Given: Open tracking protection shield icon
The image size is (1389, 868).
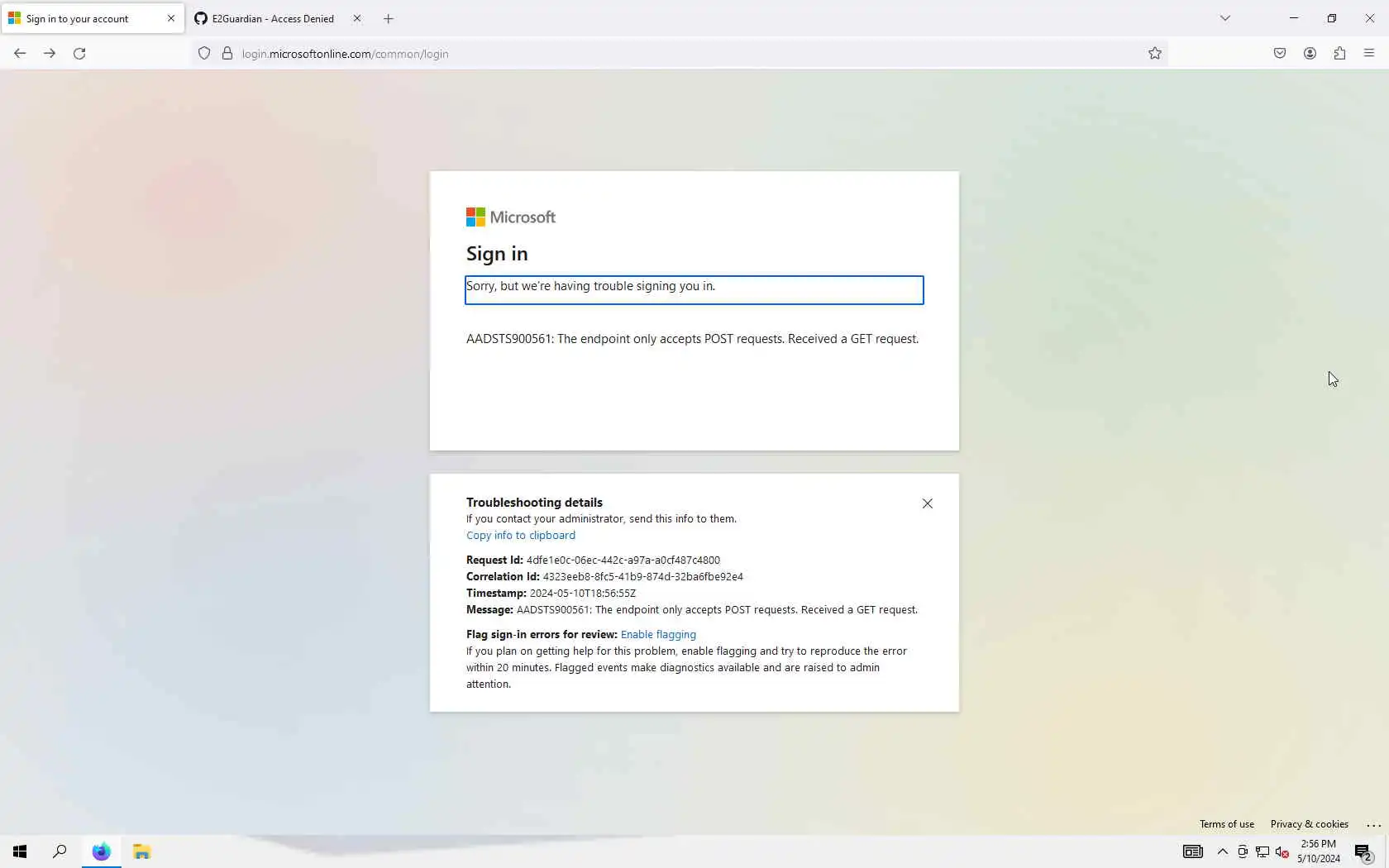Looking at the screenshot, I should tap(204, 54).
